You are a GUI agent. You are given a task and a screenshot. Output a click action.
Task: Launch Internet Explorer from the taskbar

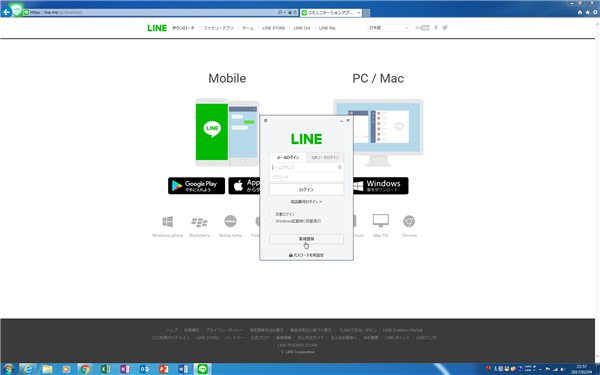coord(28,369)
